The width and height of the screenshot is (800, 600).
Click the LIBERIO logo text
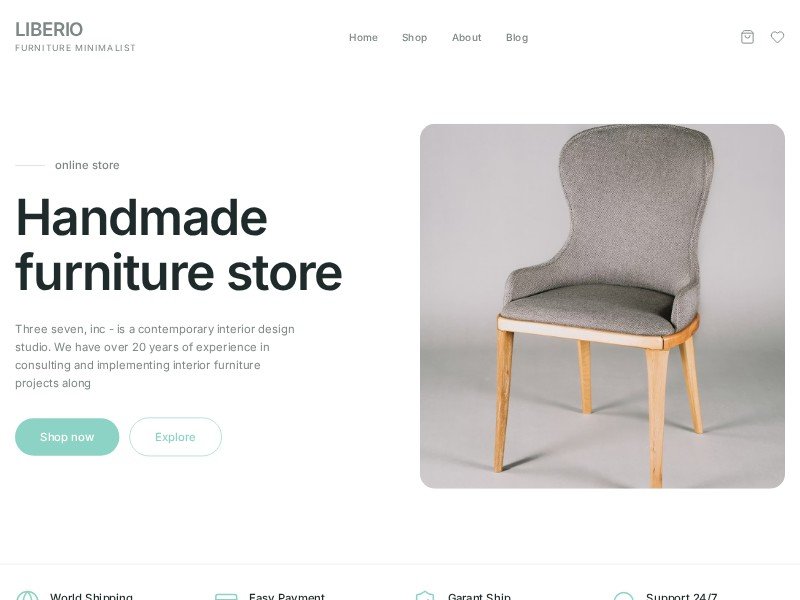pos(49,29)
